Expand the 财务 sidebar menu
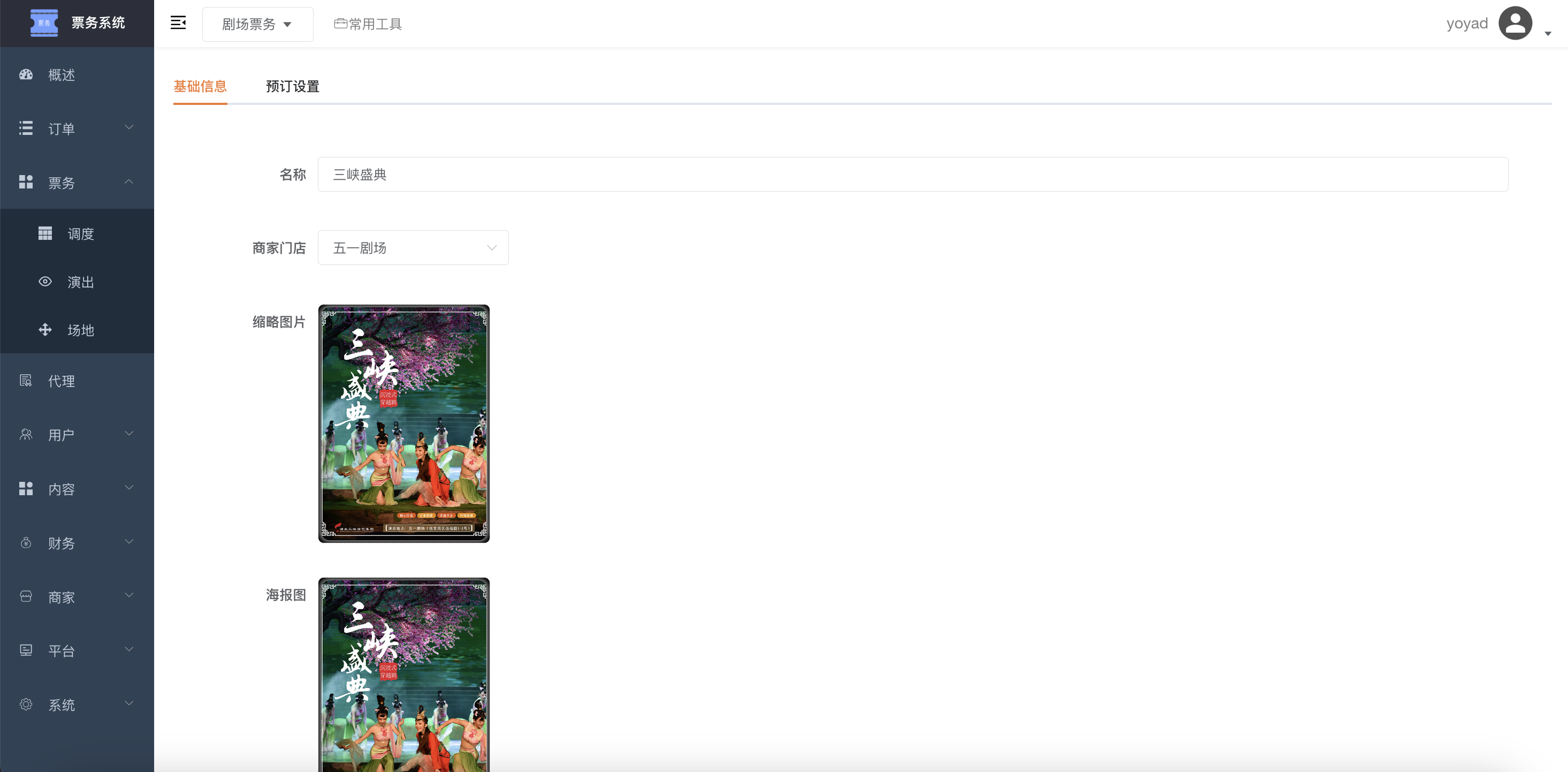Screen dimensions: 1568x772 [77, 542]
